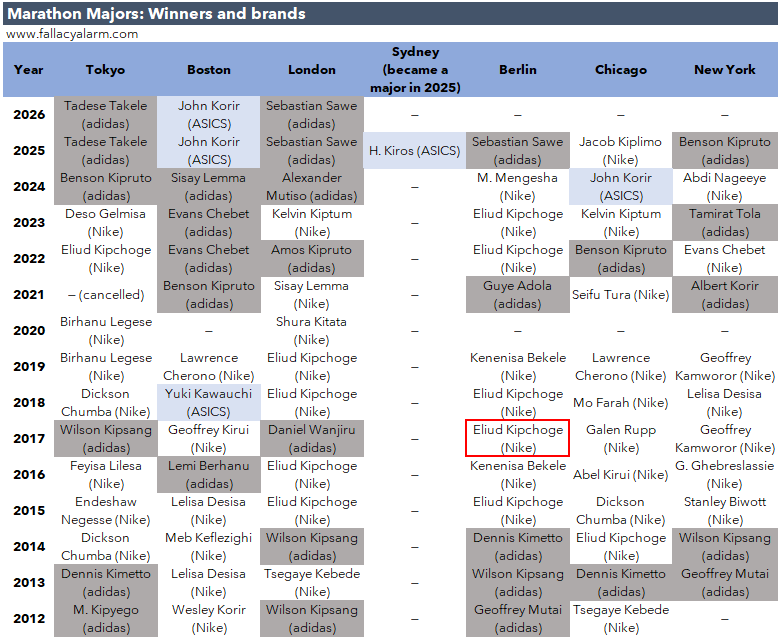Click the Year column header
This screenshot has height=640, width=781.
point(28,70)
